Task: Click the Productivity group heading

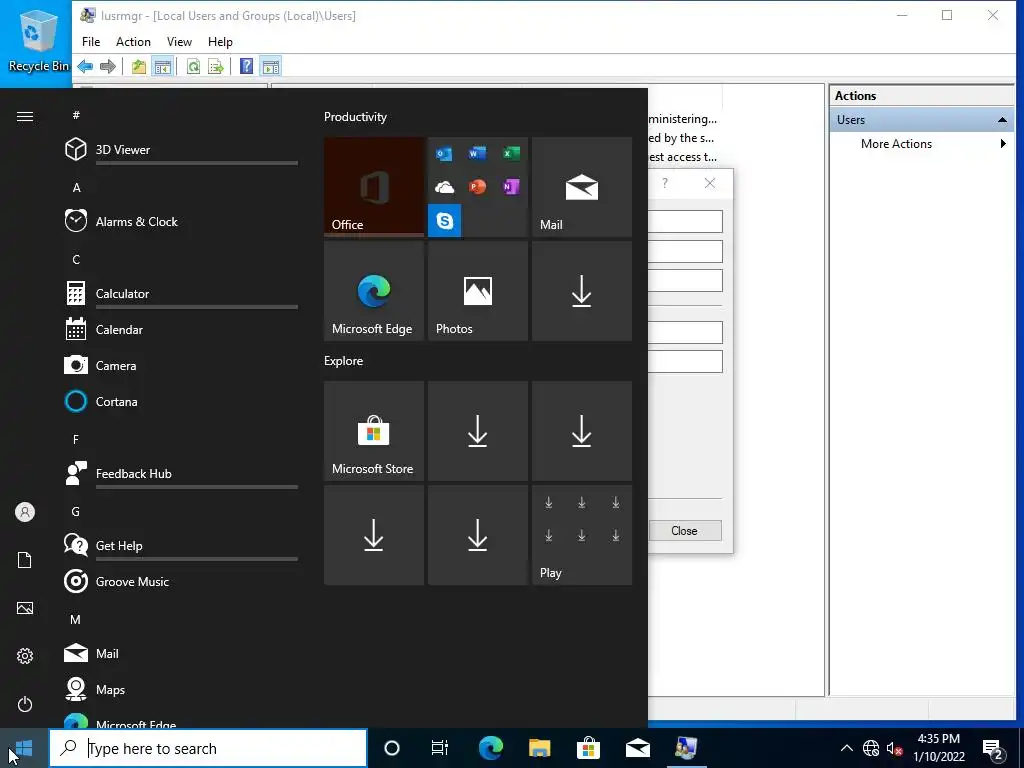Action: 355,117
